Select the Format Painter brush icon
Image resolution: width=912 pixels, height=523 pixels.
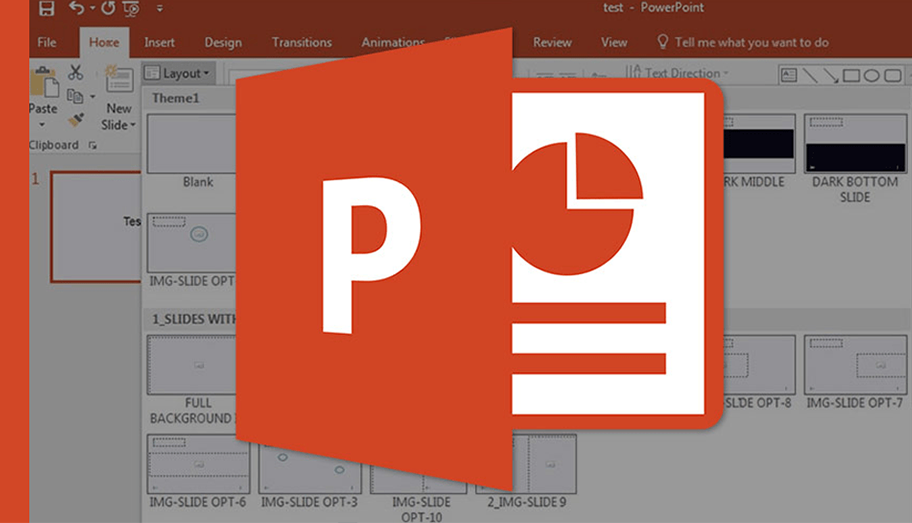pos(76,119)
